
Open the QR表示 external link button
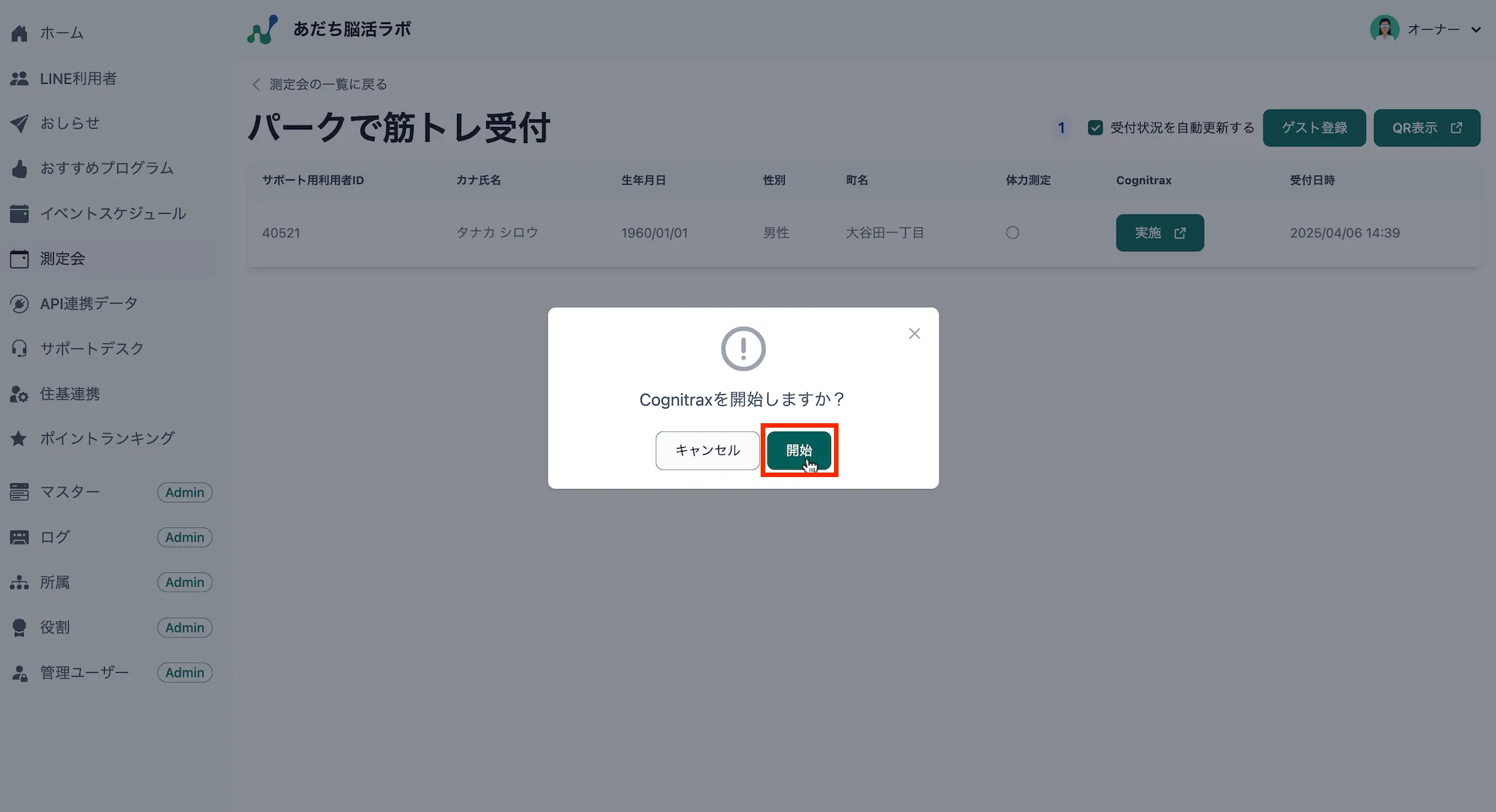[x=1426, y=127]
